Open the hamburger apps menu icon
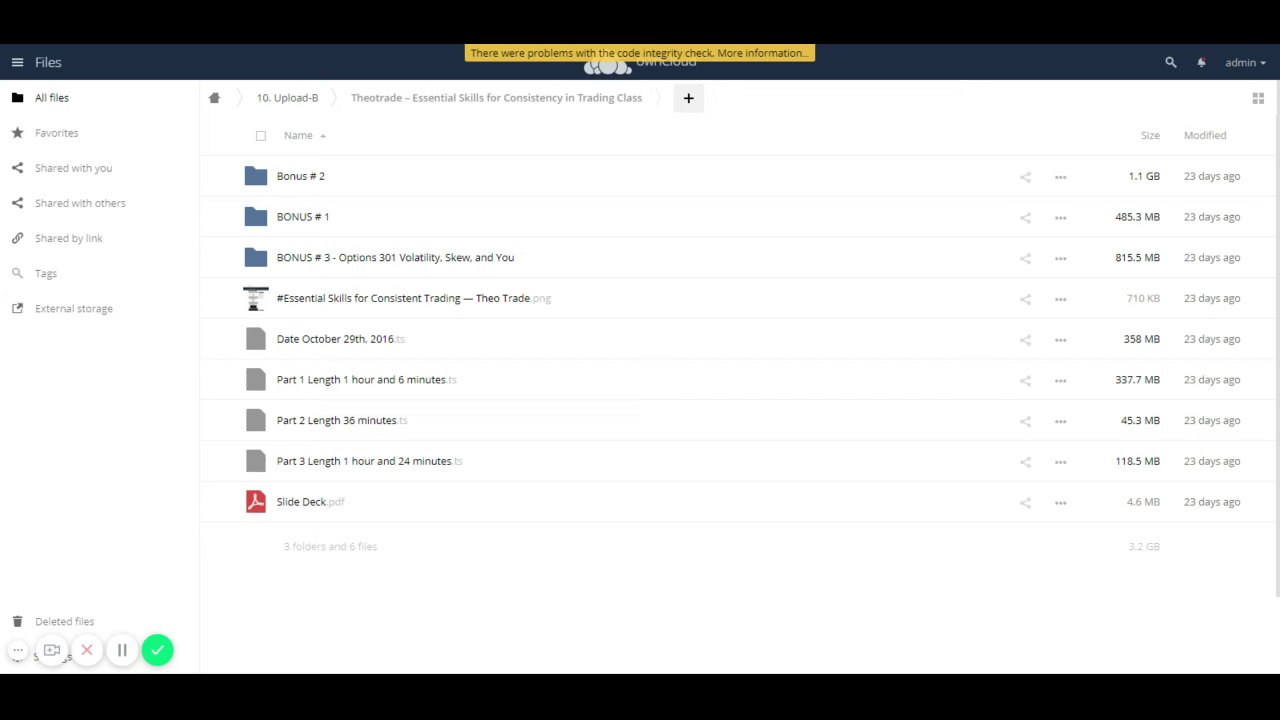The height and width of the screenshot is (720, 1280). [x=17, y=62]
